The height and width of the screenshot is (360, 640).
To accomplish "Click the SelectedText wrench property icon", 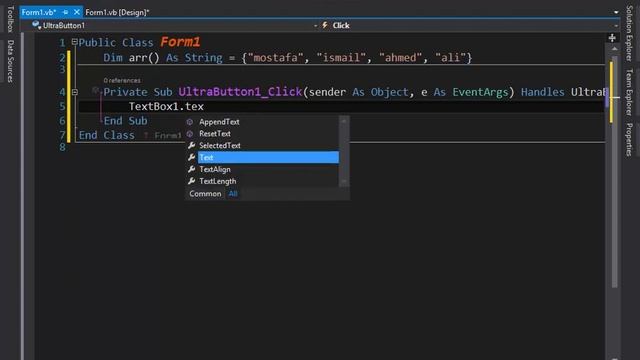I will tap(191, 145).
